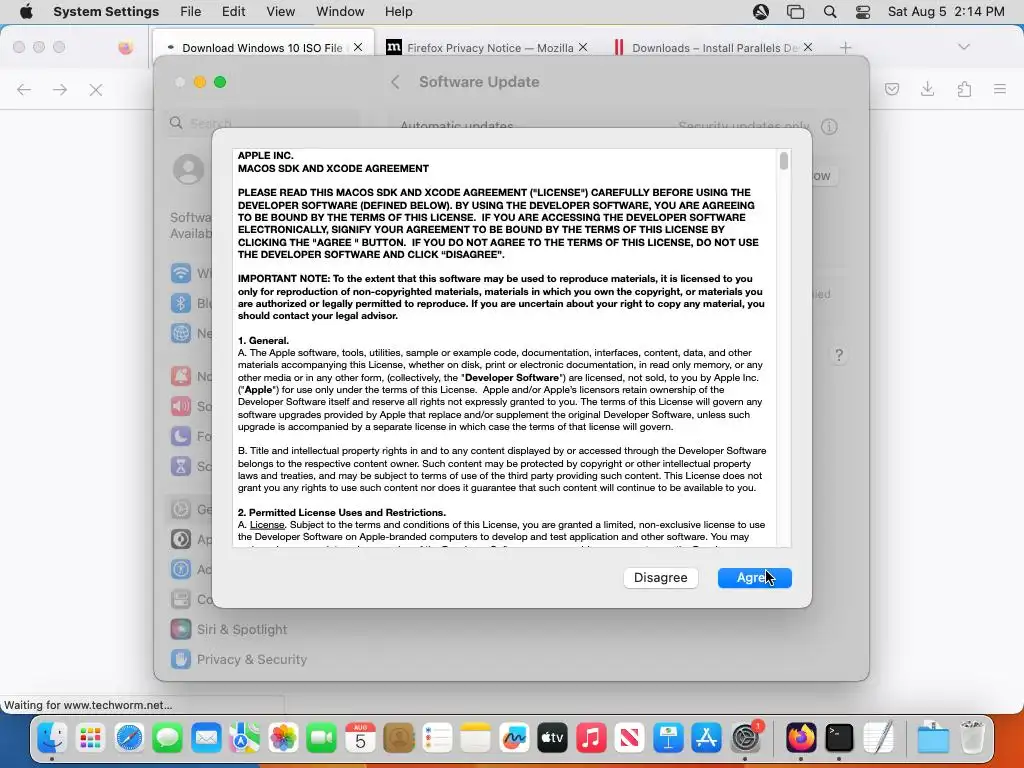Open the System Settings menu bar item
This screenshot has height=768, width=1024.
click(x=106, y=12)
